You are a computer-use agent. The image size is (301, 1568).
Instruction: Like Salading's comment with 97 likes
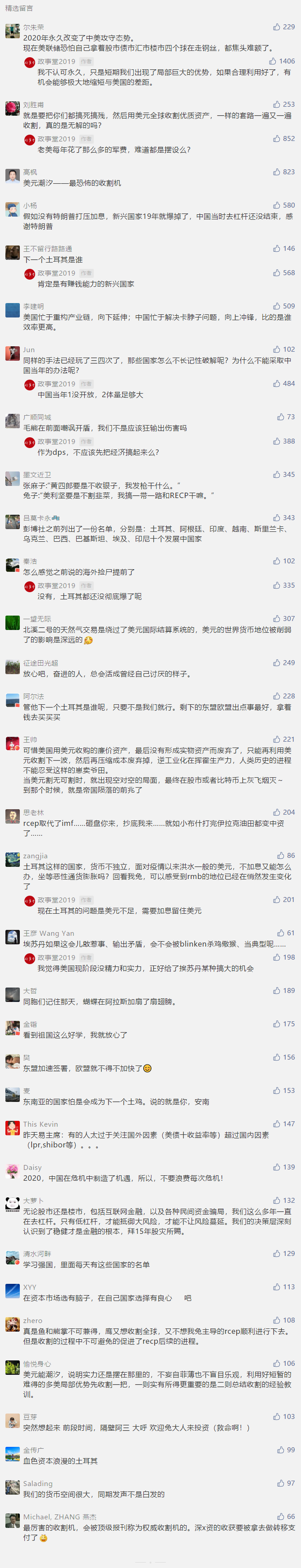click(281, 1483)
